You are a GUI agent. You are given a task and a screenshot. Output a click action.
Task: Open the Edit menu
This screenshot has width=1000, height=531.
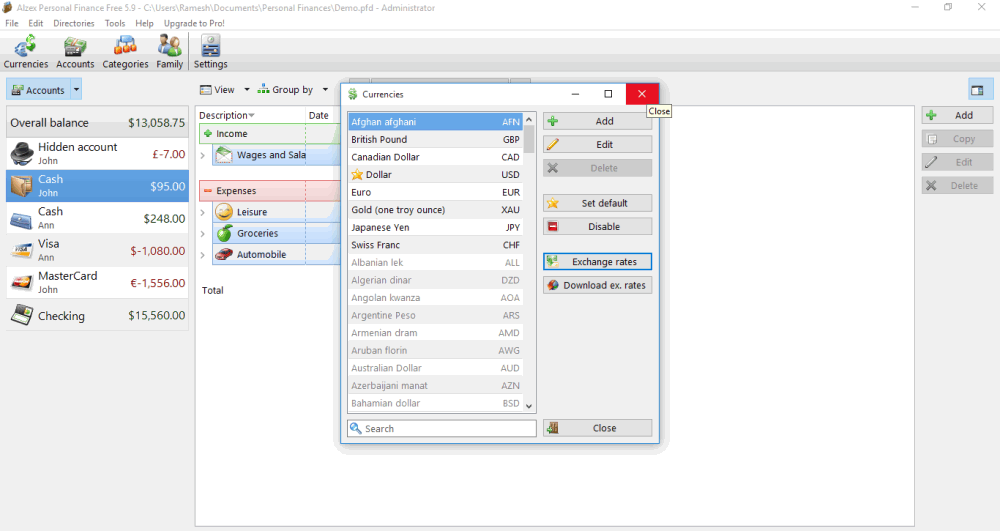(36, 23)
